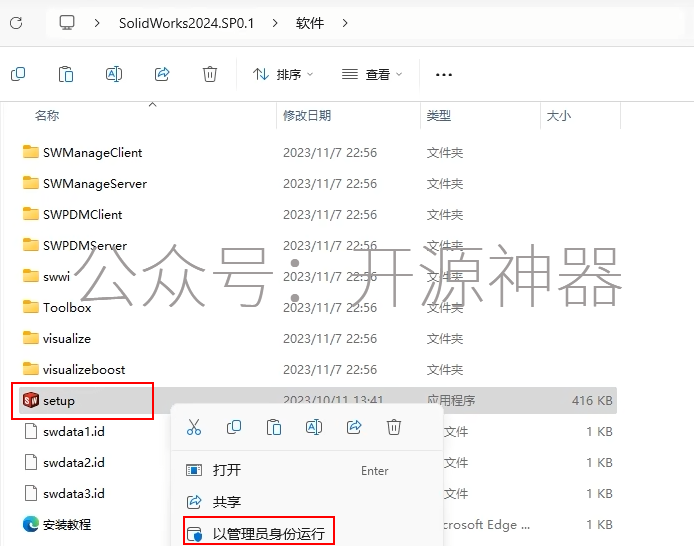The width and height of the screenshot is (694, 546).
Task: Sort by 修改日期 column header
Action: click(307, 116)
